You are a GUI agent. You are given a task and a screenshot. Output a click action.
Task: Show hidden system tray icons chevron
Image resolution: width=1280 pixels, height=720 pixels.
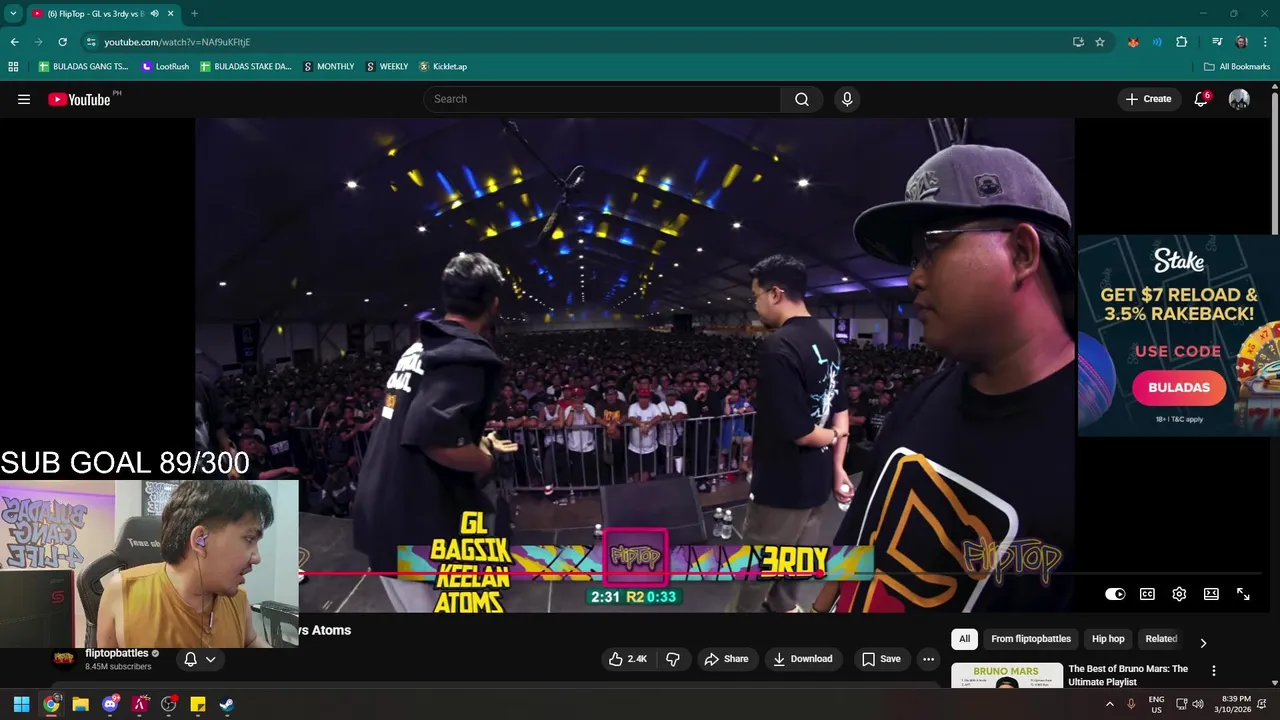pos(1109,704)
